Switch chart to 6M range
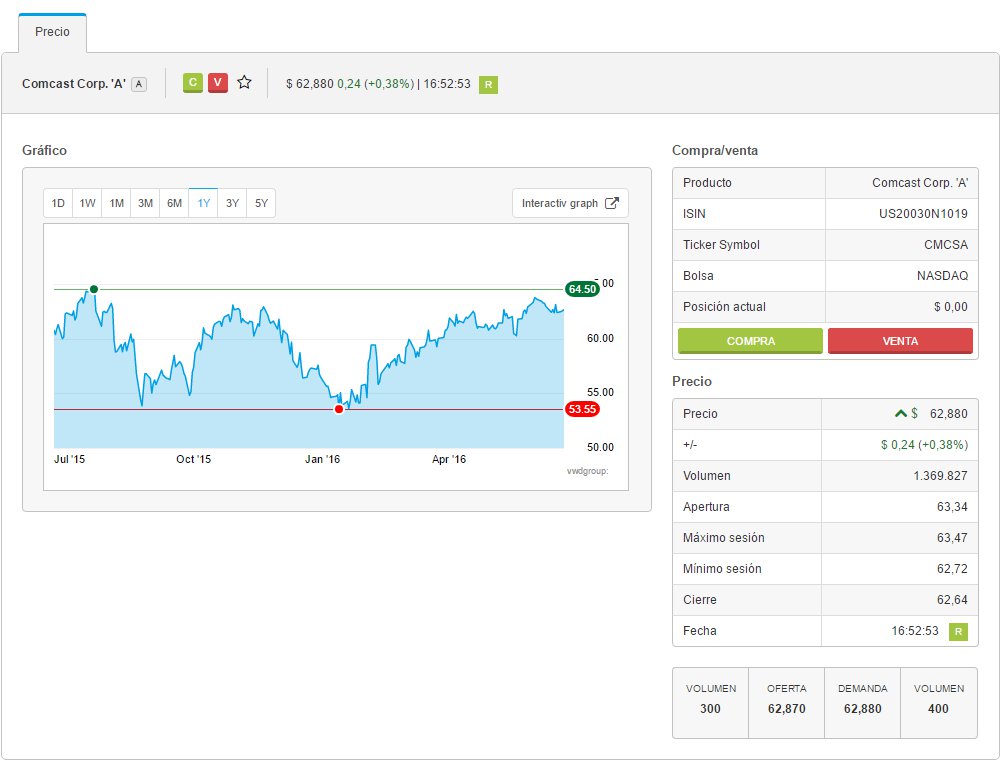 [175, 203]
